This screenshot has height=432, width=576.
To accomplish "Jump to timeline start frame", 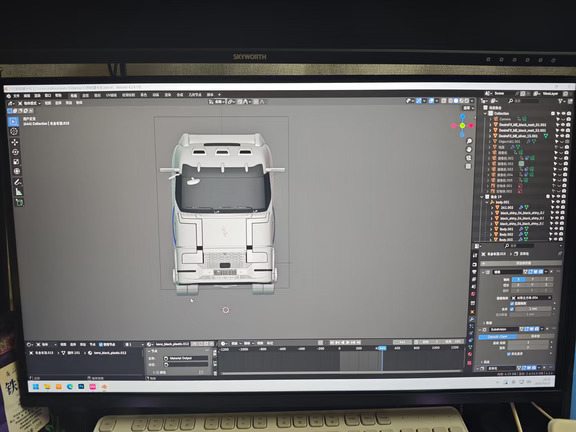I will coord(332,342).
